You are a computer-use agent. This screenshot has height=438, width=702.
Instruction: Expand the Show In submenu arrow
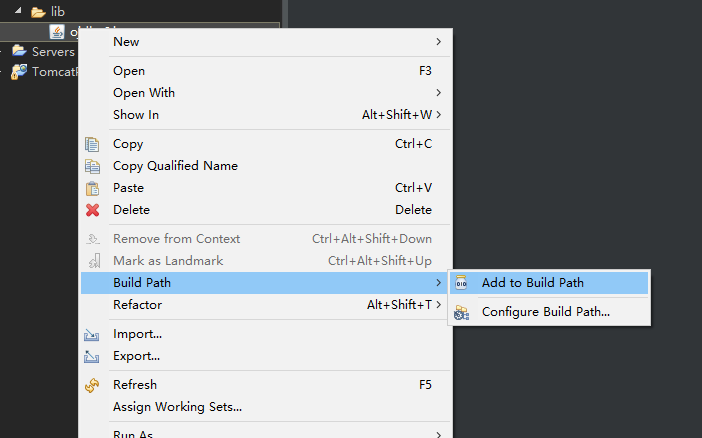click(x=438, y=115)
